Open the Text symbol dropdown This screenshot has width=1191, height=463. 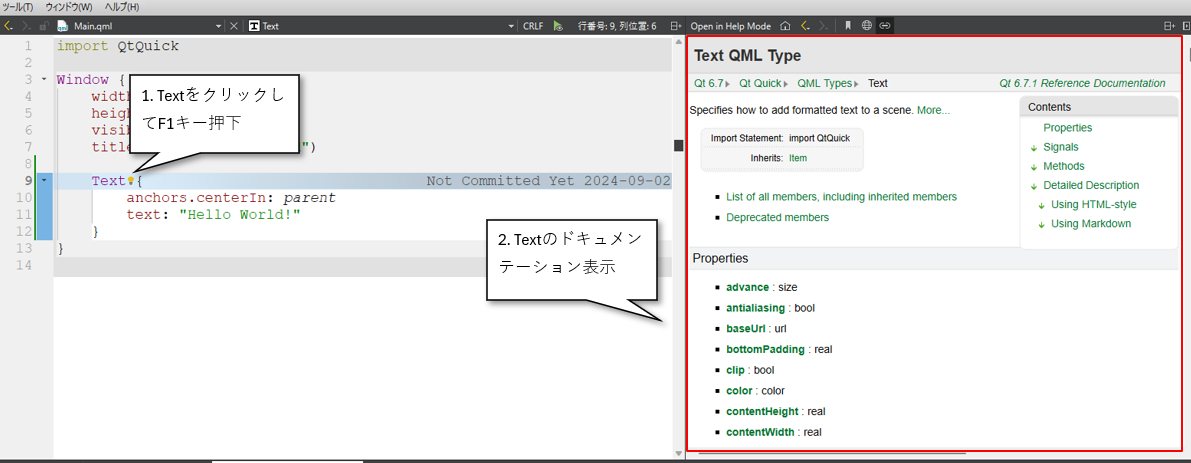(511, 26)
